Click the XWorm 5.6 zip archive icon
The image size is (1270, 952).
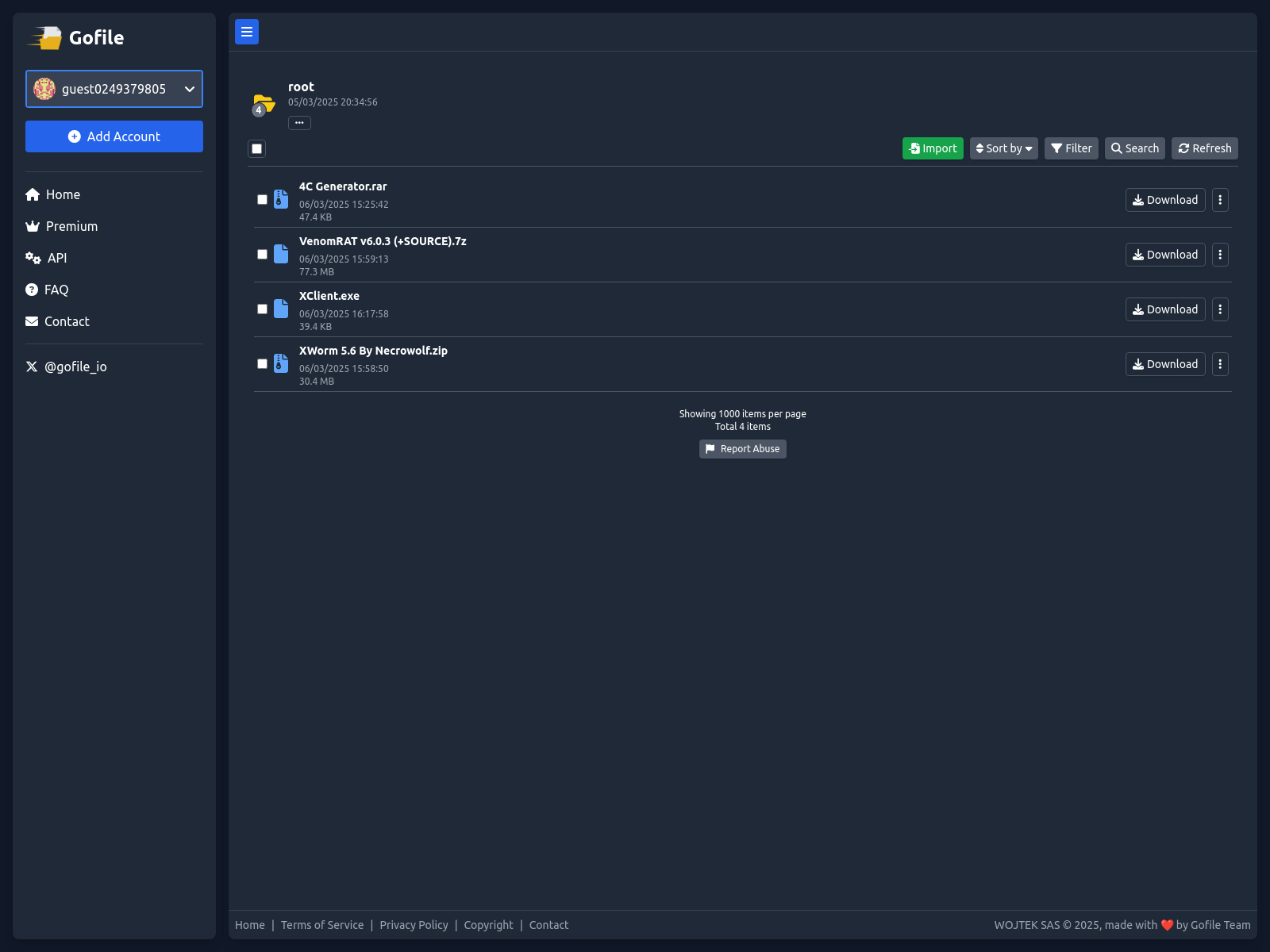tap(281, 363)
